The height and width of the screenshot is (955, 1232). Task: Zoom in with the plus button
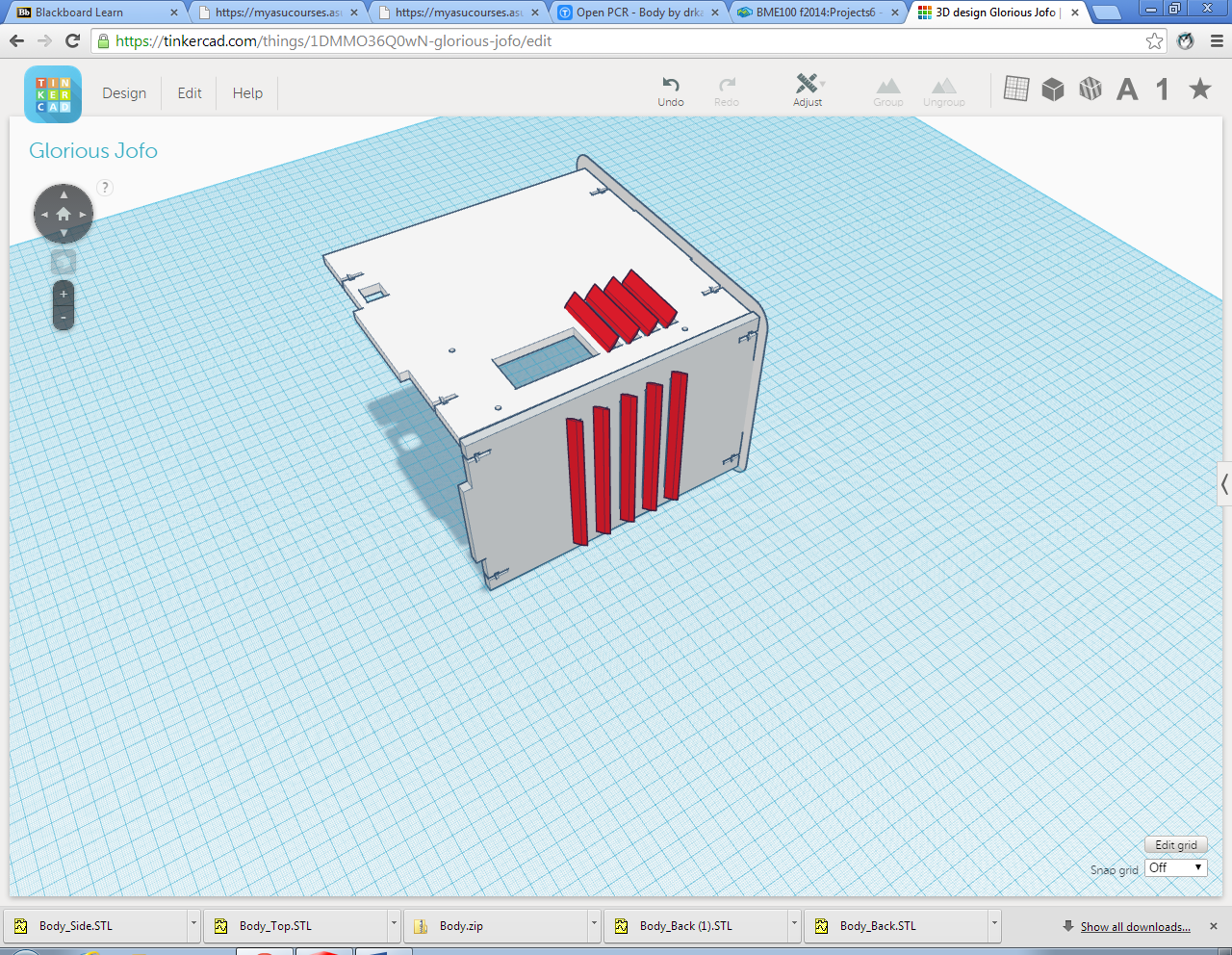(64, 294)
